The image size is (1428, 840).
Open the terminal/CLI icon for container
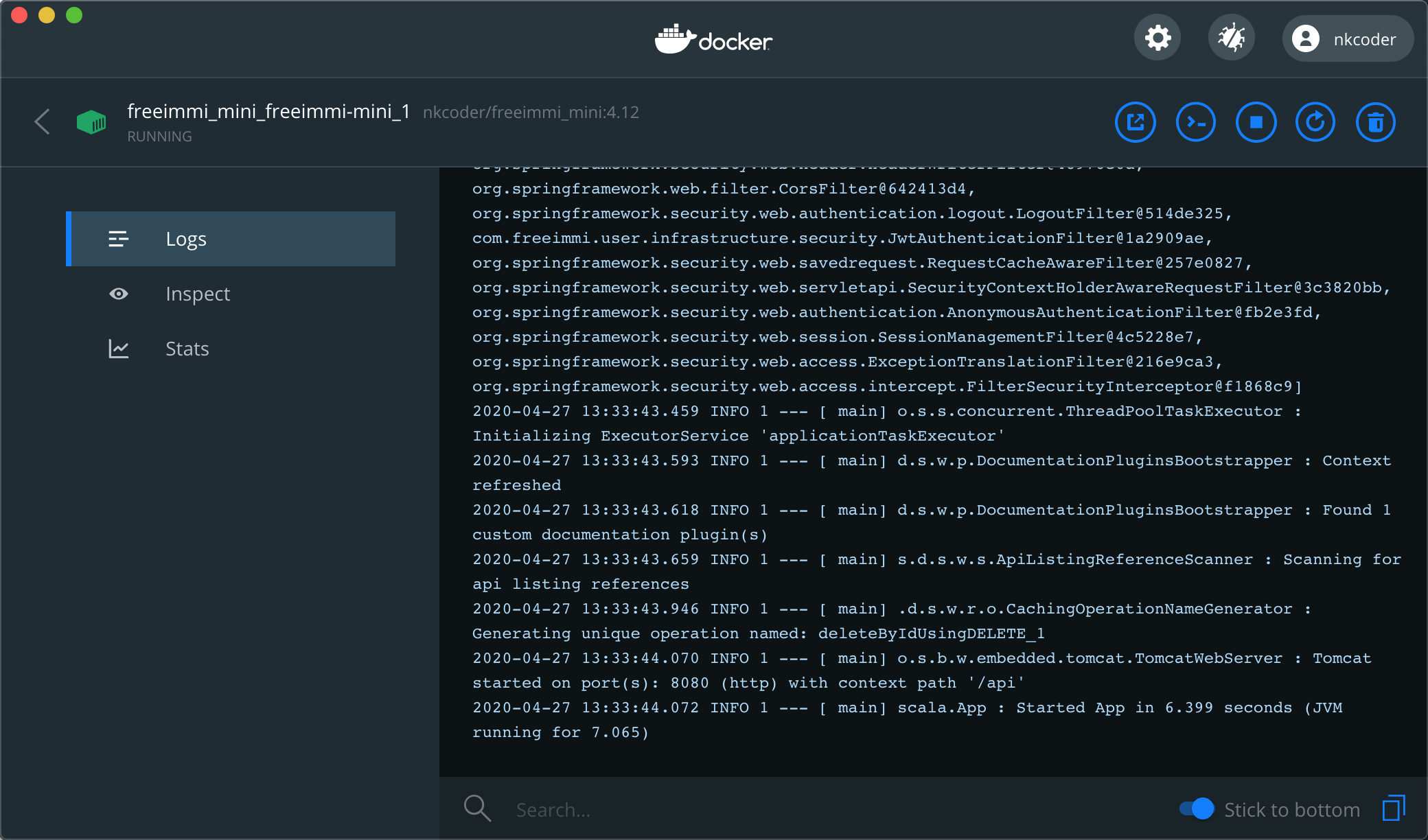click(1198, 122)
